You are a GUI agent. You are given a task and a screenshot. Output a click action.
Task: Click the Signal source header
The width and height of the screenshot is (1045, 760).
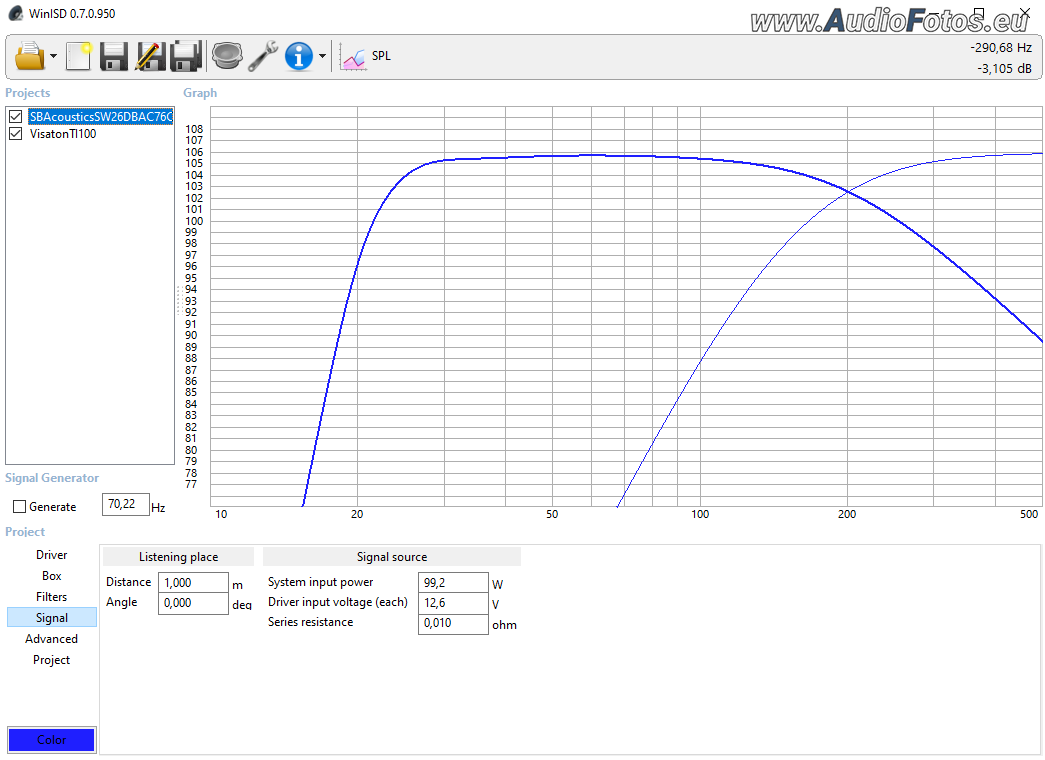pyautogui.click(x=392, y=557)
